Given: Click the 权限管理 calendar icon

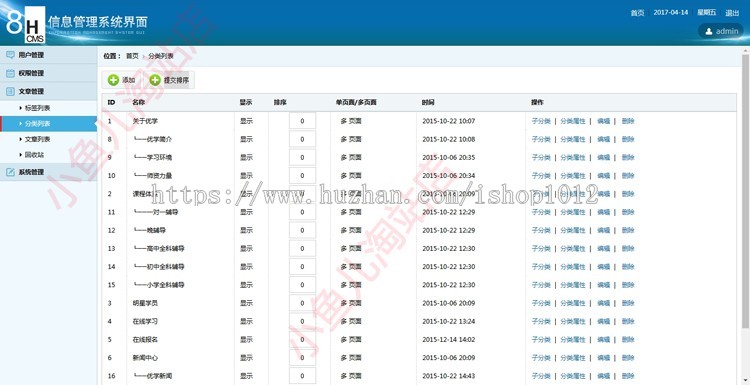Looking at the screenshot, I should [x=10, y=73].
